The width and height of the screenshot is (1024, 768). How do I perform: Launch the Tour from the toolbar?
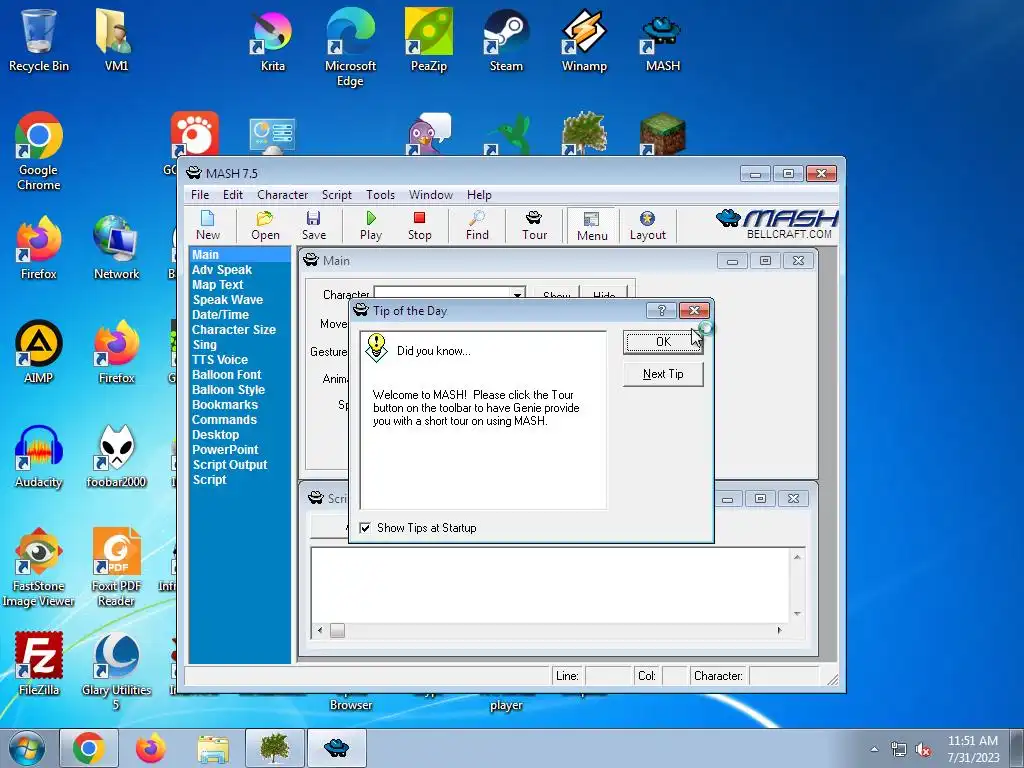pos(534,225)
